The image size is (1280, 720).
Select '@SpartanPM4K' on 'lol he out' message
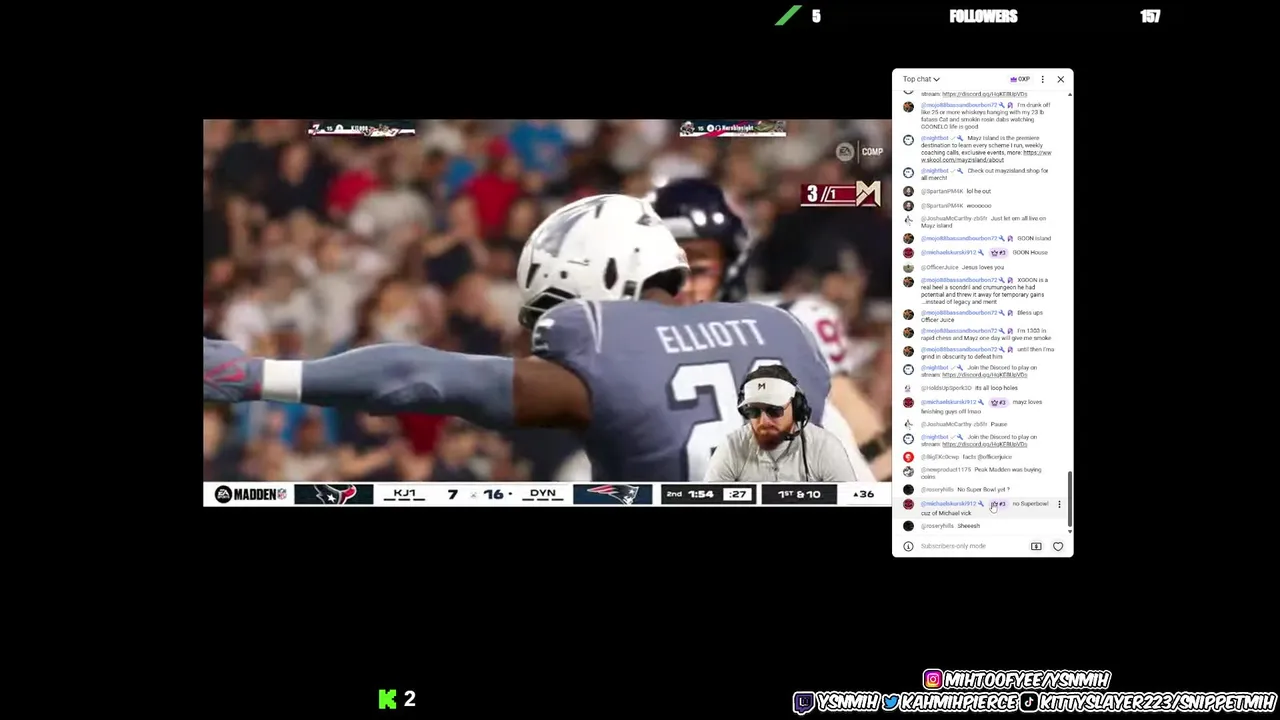point(942,191)
